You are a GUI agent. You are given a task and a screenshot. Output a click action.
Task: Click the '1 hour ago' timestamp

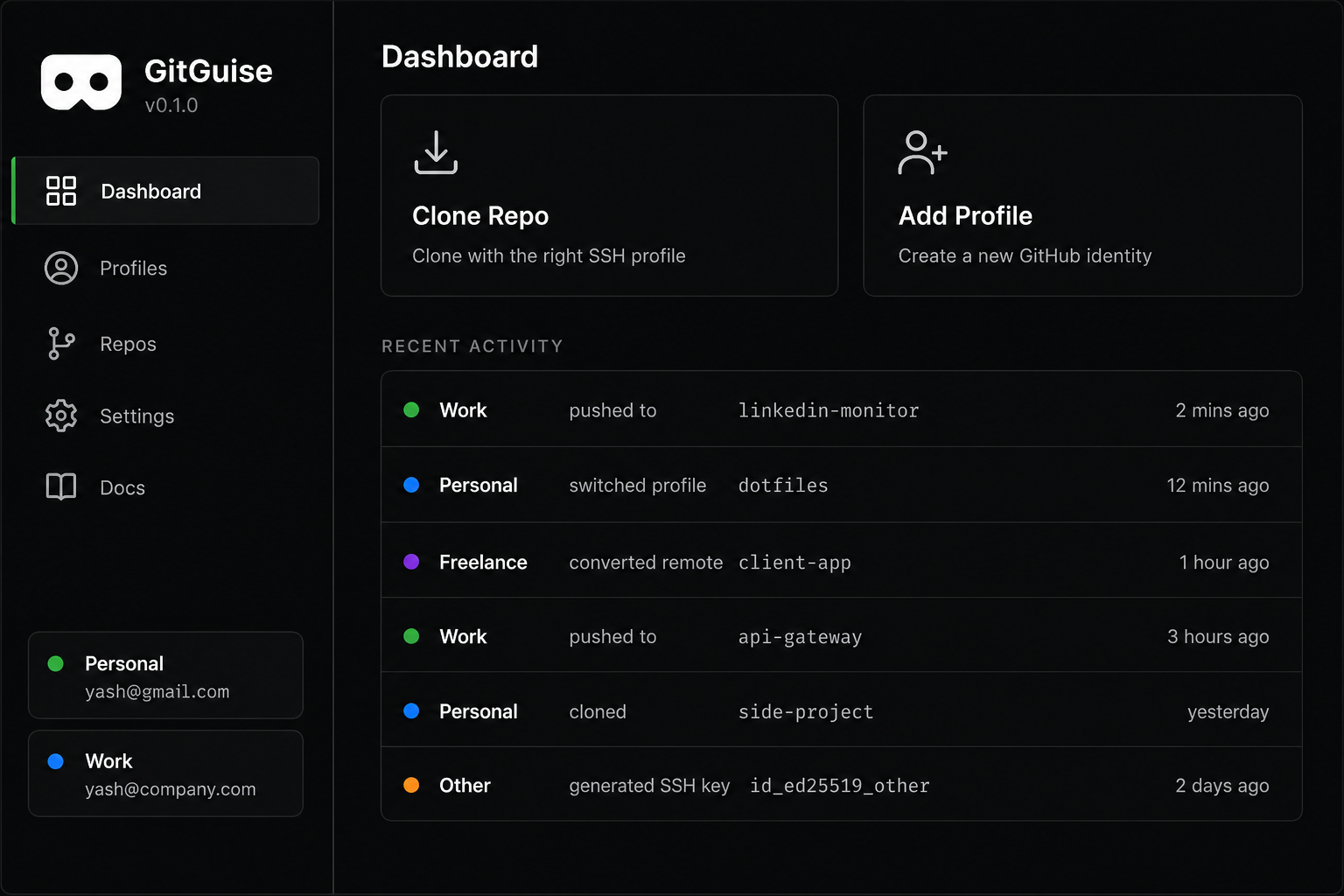pyautogui.click(x=1224, y=563)
